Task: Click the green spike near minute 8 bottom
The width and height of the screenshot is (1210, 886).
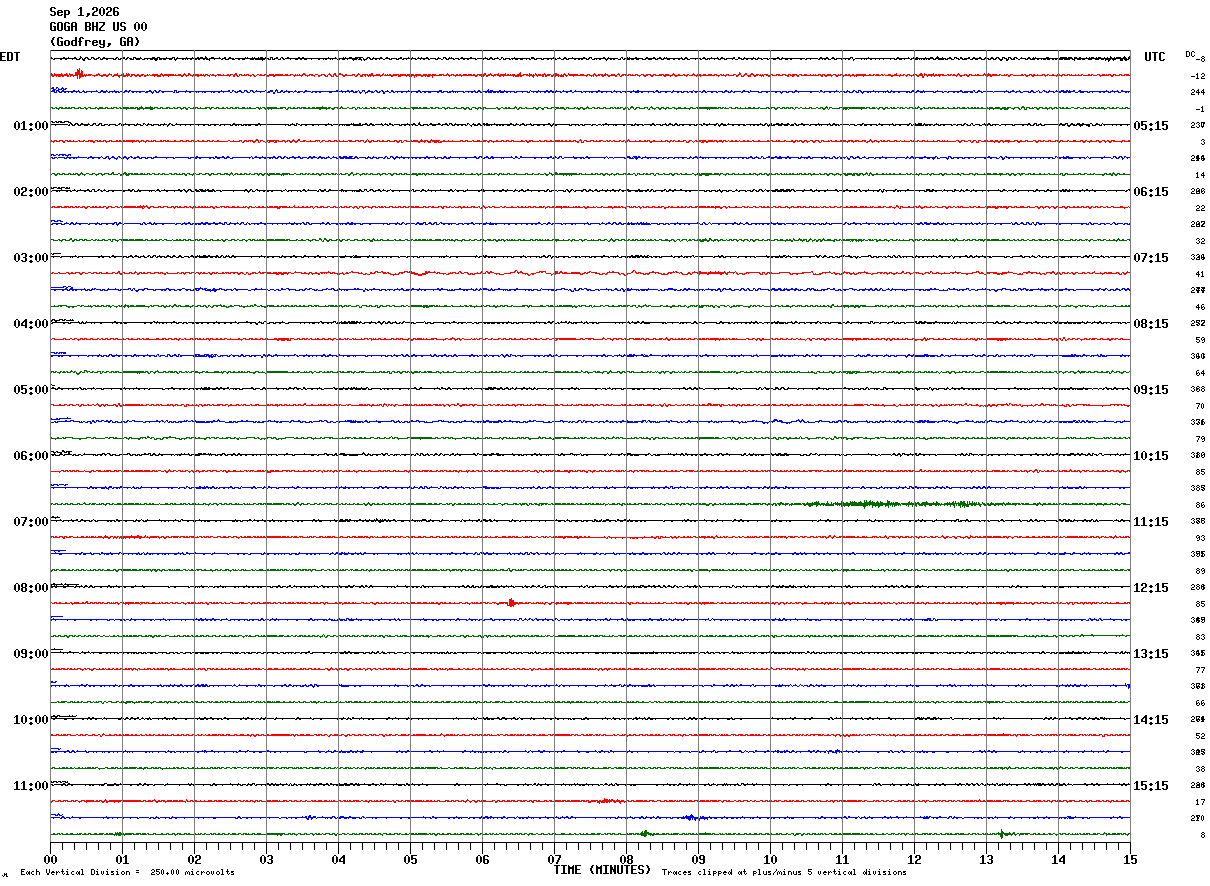Action: coord(645,832)
